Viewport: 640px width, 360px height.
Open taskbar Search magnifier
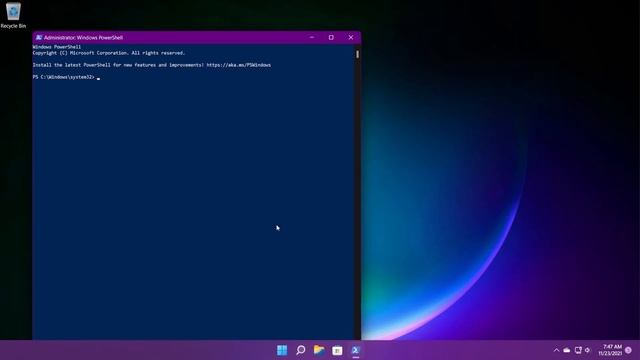300,350
